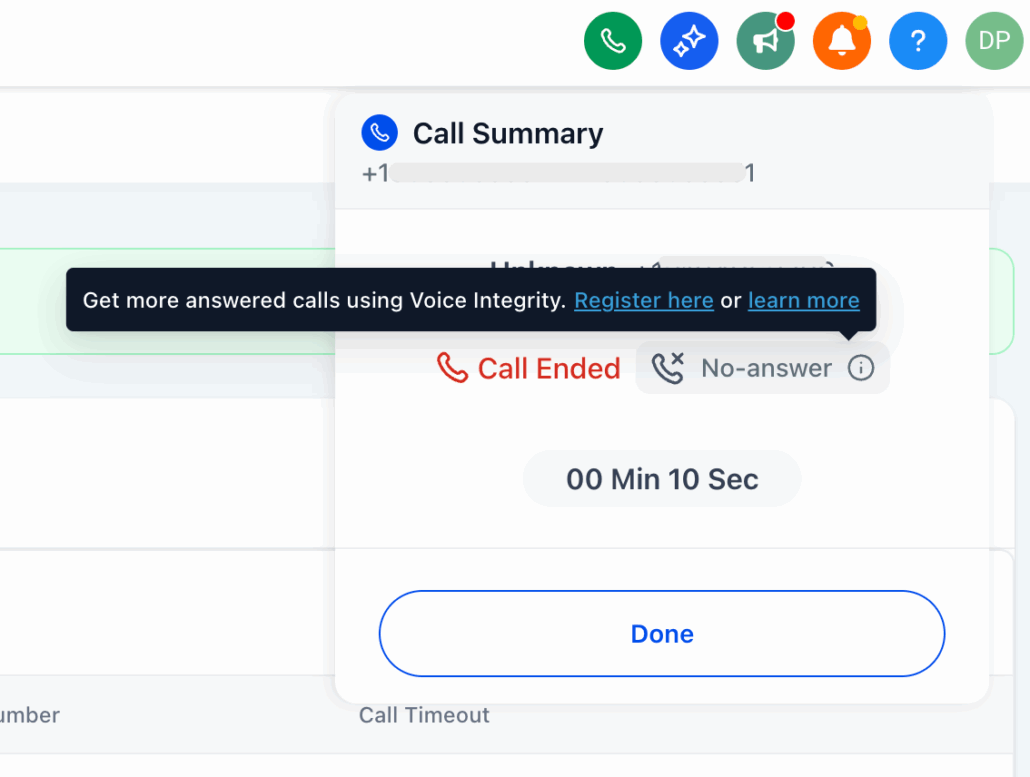Click the No-answer status label
This screenshot has height=777, width=1030.
(x=766, y=368)
